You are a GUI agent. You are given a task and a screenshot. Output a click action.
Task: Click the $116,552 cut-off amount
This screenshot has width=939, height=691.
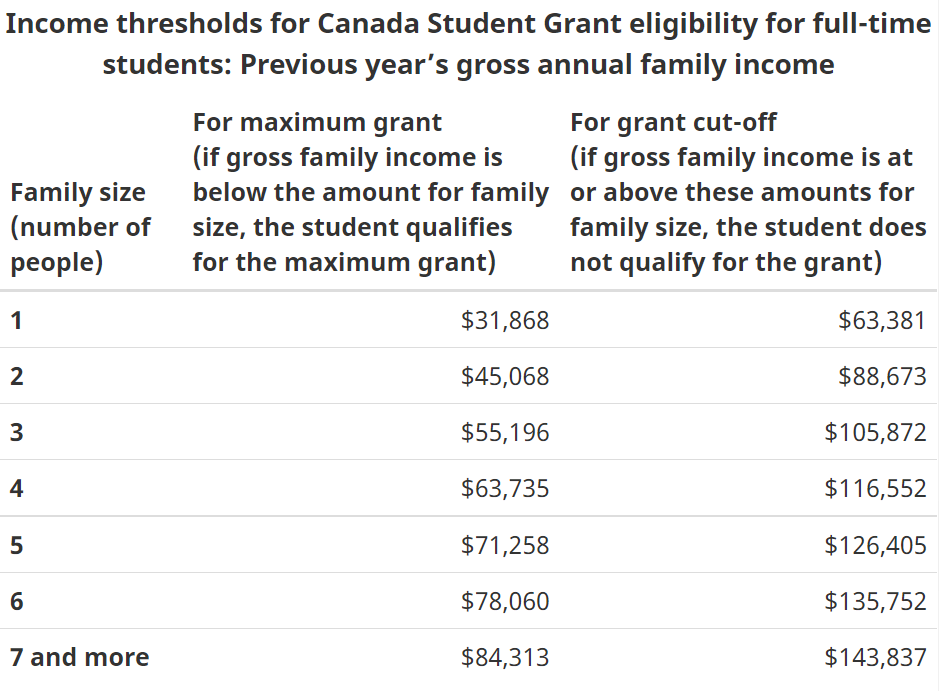click(875, 489)
